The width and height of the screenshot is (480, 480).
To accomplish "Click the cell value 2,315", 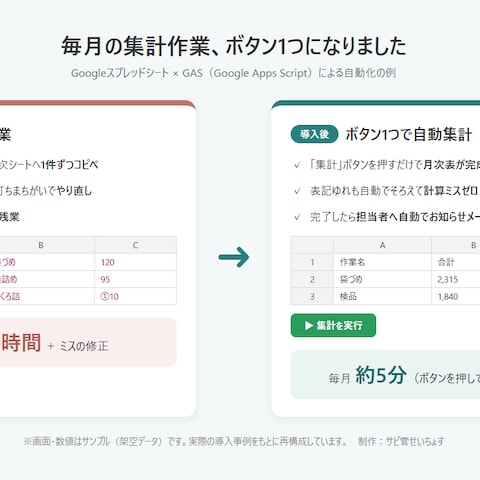I will click(x=456, y=279).
